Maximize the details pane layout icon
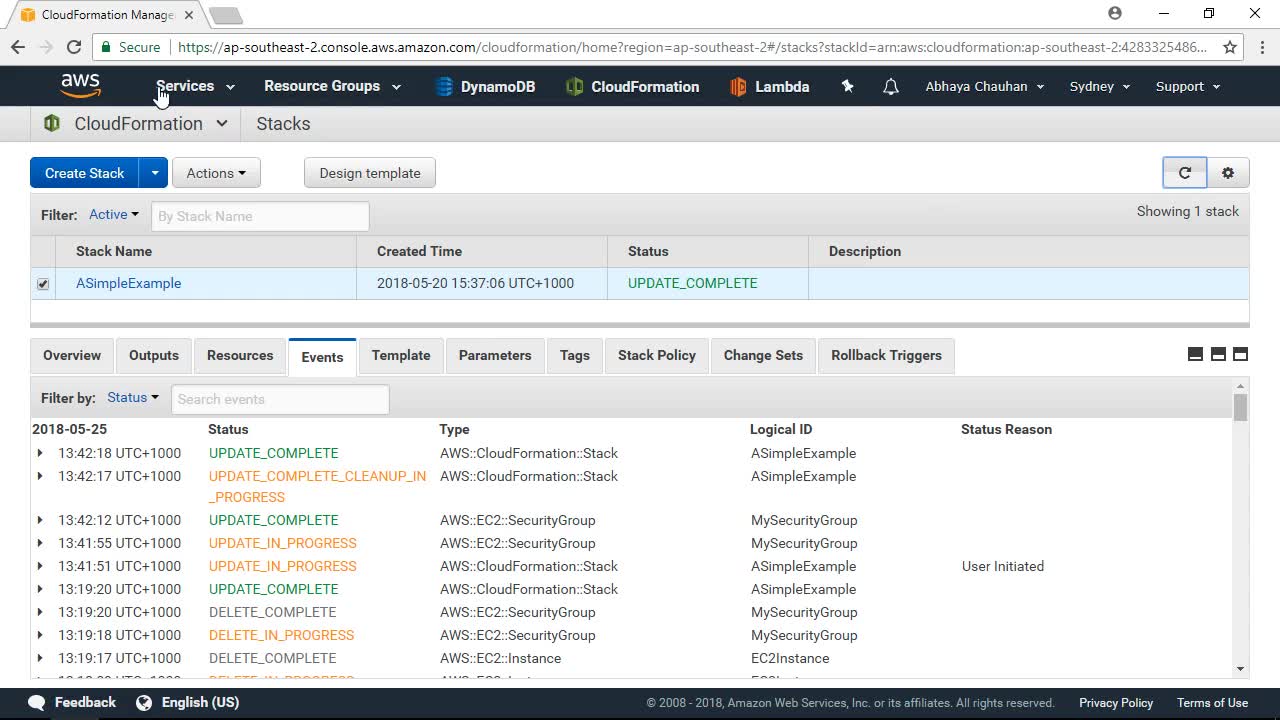The height and width of the screenshot is (720, 1280). click(x=1240, y=354)
